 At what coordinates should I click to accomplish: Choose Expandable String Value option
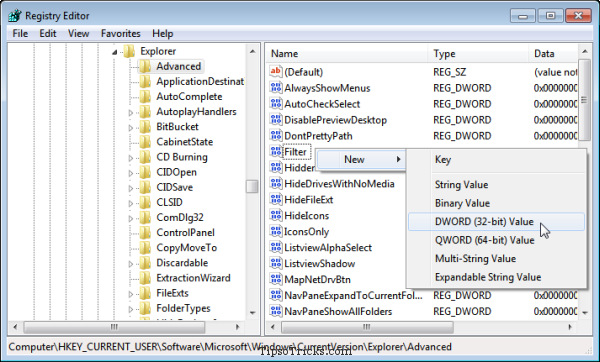tap(496, 277)
